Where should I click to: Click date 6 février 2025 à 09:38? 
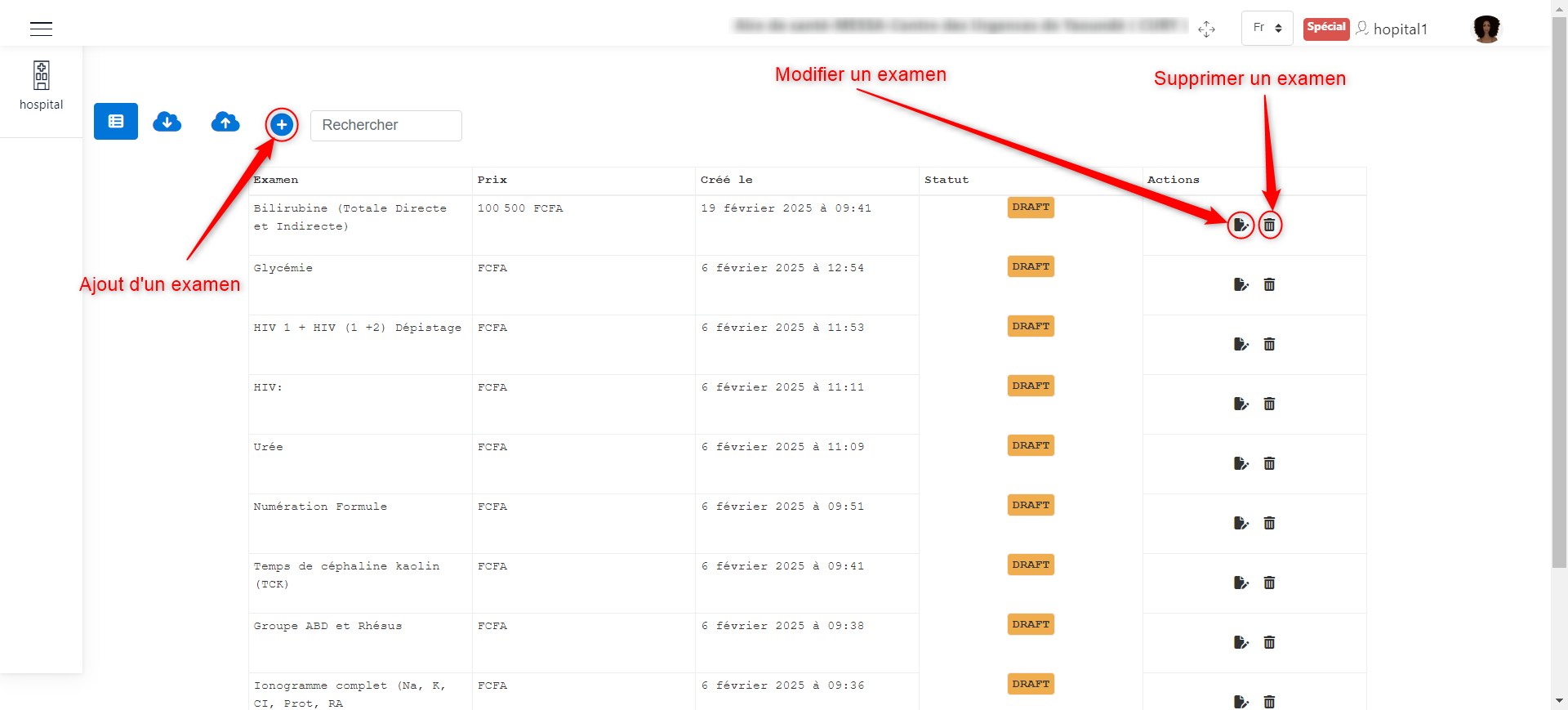[782, 626]
